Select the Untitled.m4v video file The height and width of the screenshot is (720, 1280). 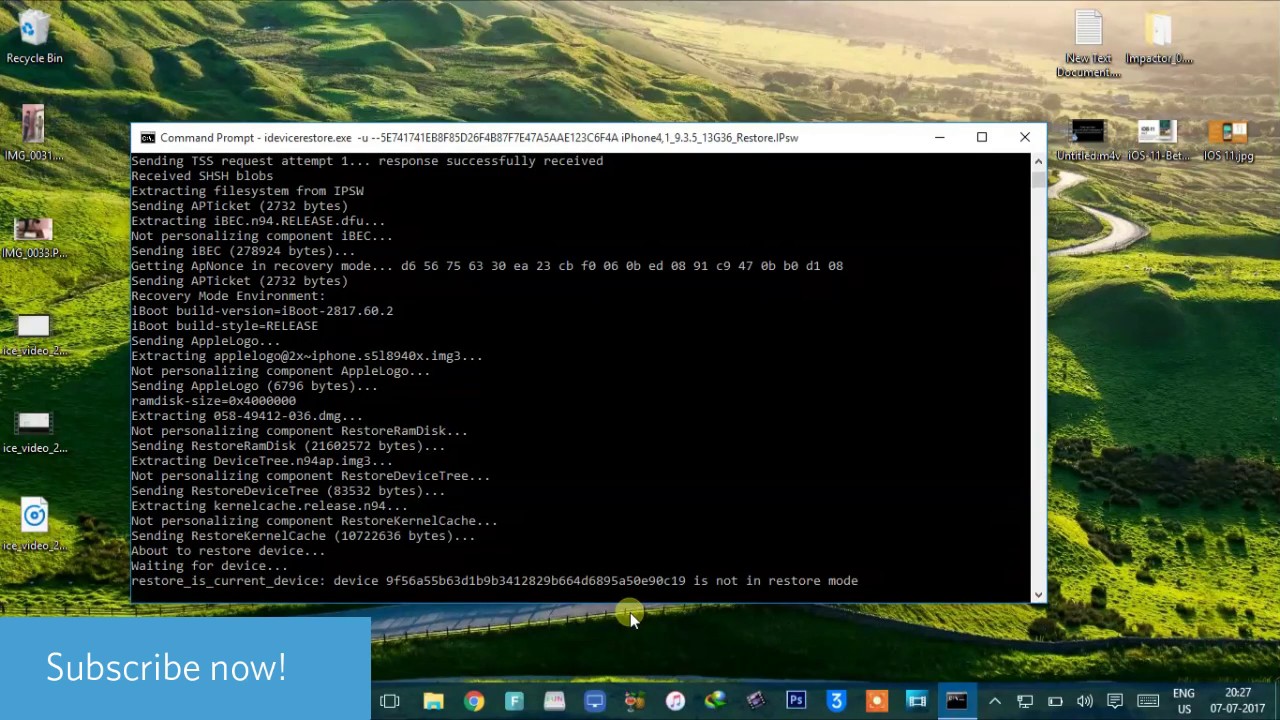point(1088,141)
